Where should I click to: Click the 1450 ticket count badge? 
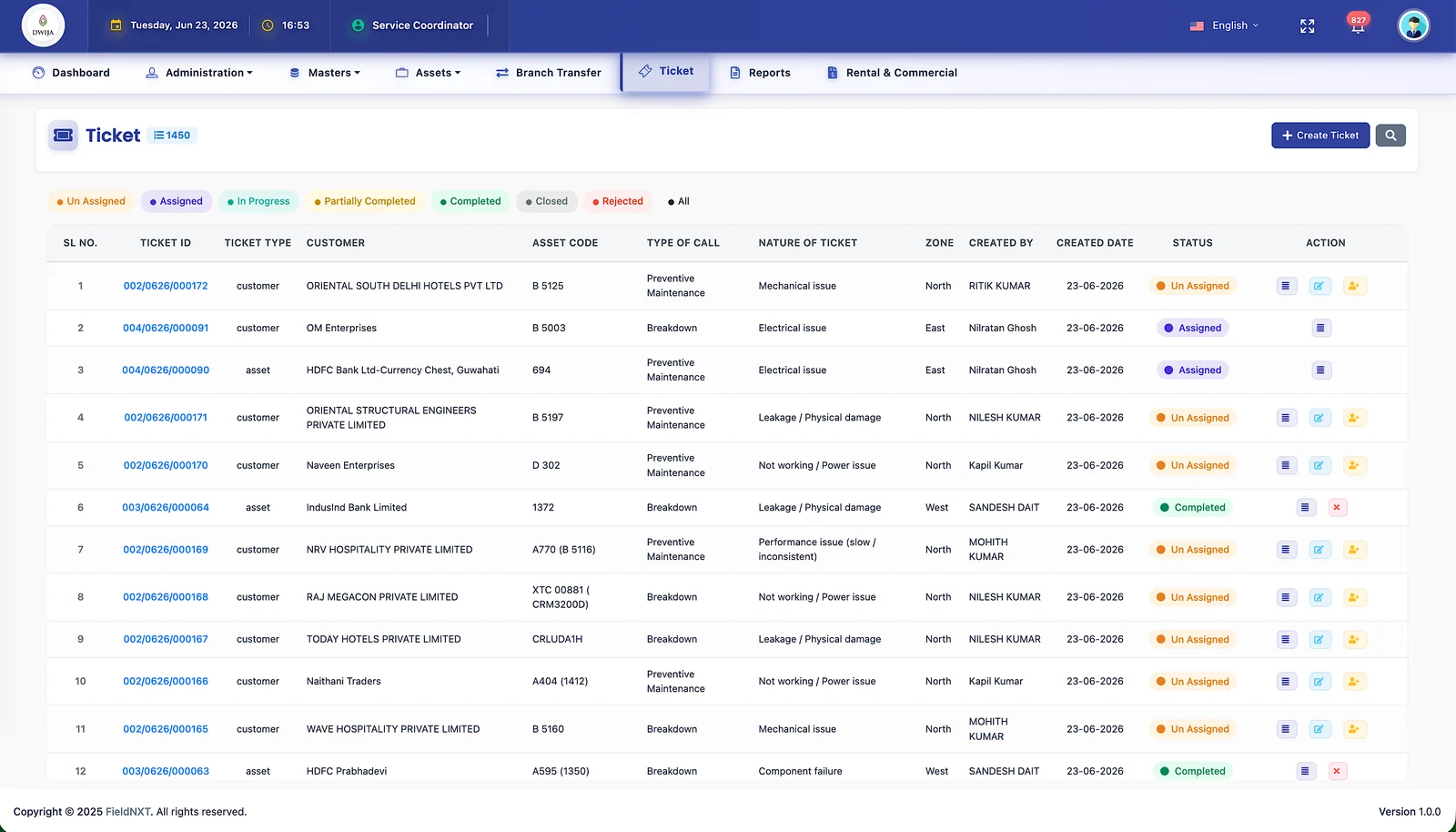(x=172, y=136)
